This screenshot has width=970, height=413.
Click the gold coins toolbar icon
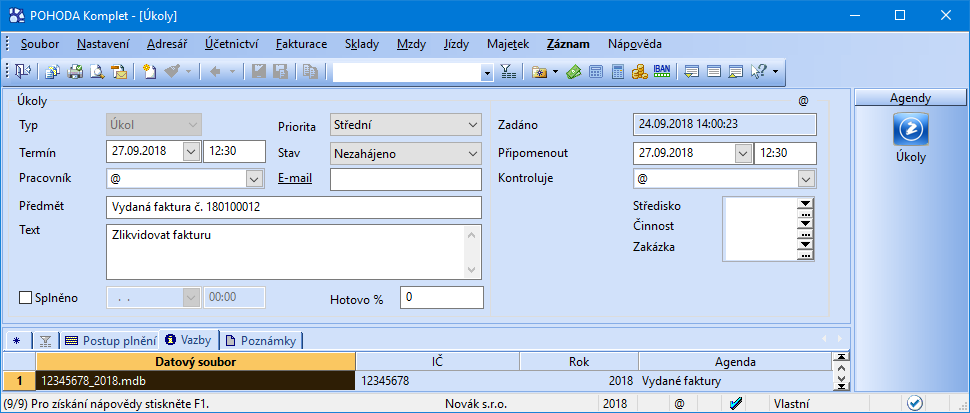pyautogui.click(x=639, y=72)
